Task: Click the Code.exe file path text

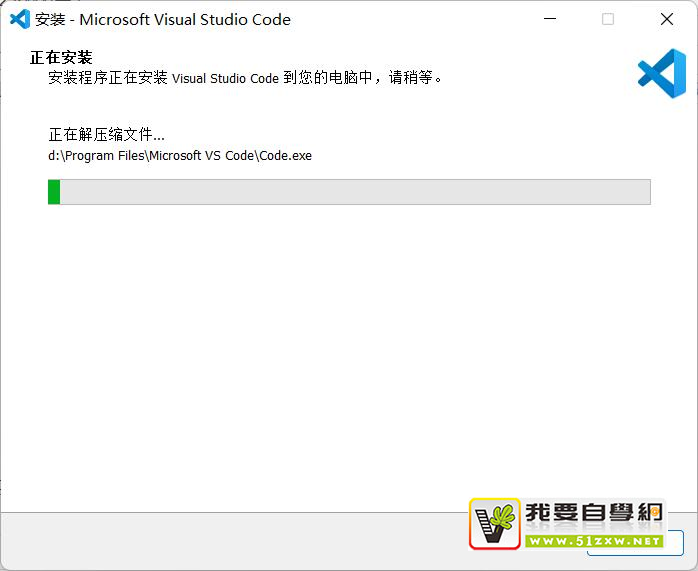Action: click(x=180, y=155)
